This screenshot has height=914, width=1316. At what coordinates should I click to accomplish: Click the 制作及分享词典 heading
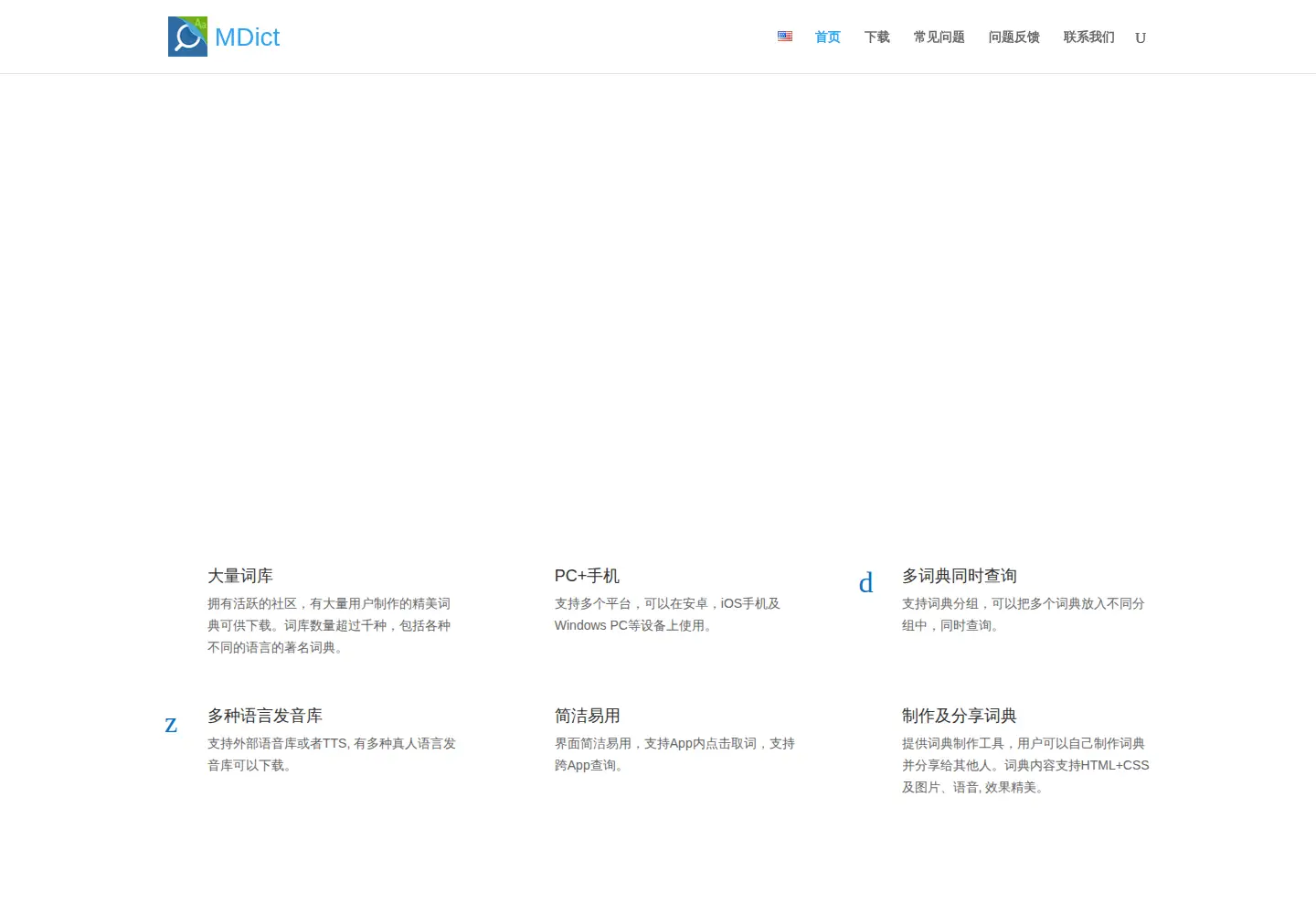pyautogui.click(x=960, y=716)
